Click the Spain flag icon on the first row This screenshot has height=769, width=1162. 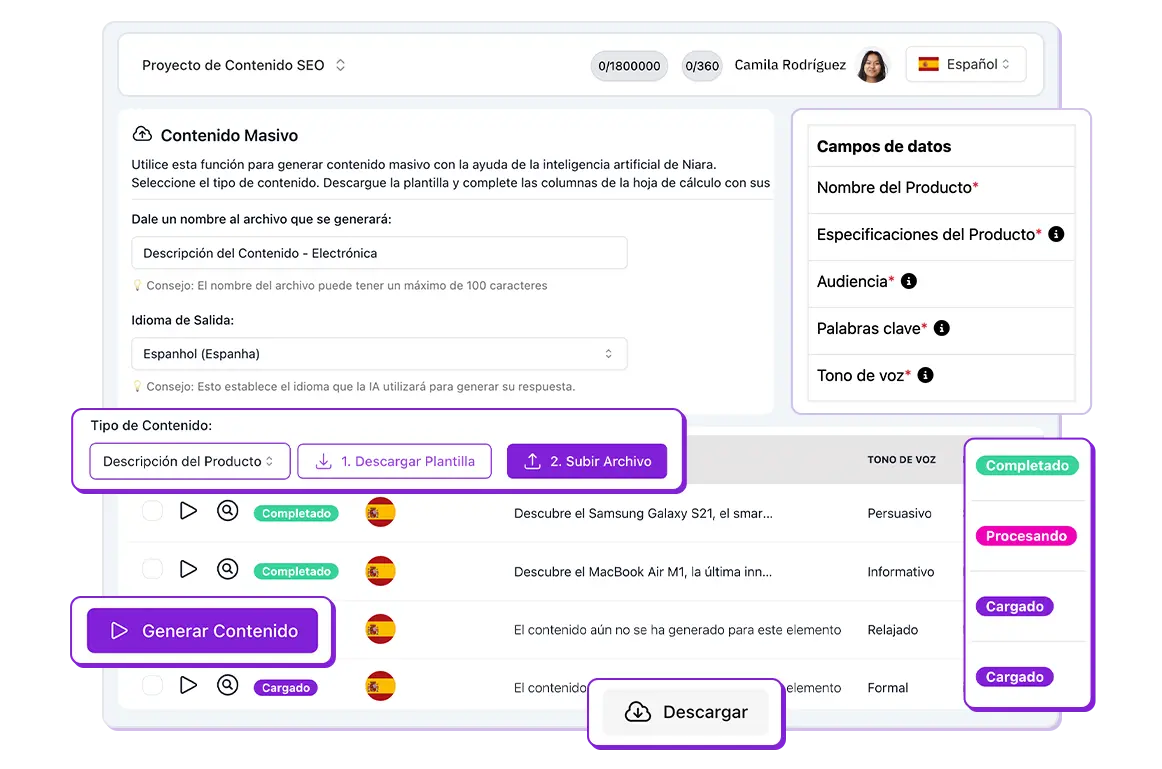click(381, 513)
